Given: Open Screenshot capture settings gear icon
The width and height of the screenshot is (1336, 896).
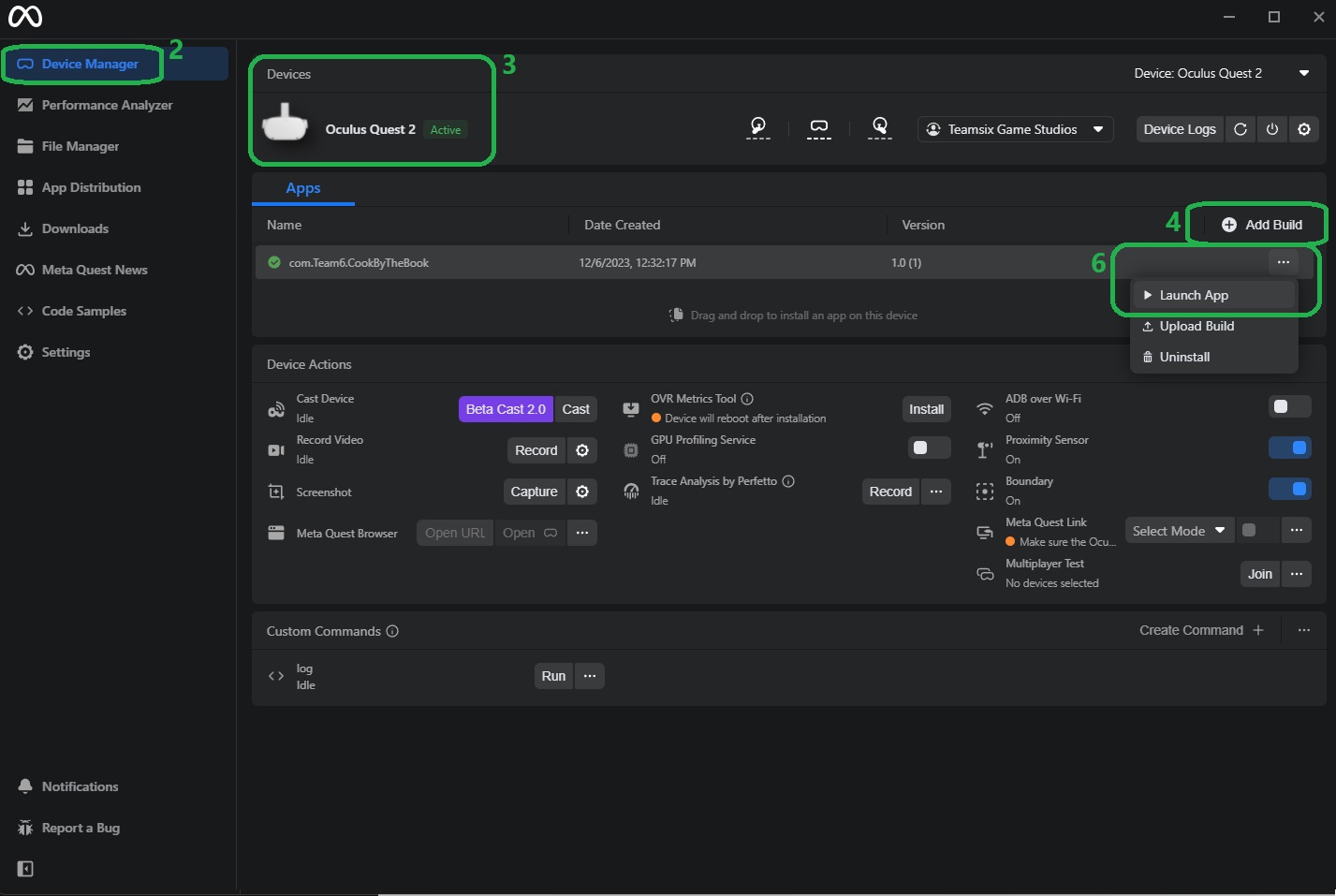Looking at the screenshot, I should click(x=582, y=492).
